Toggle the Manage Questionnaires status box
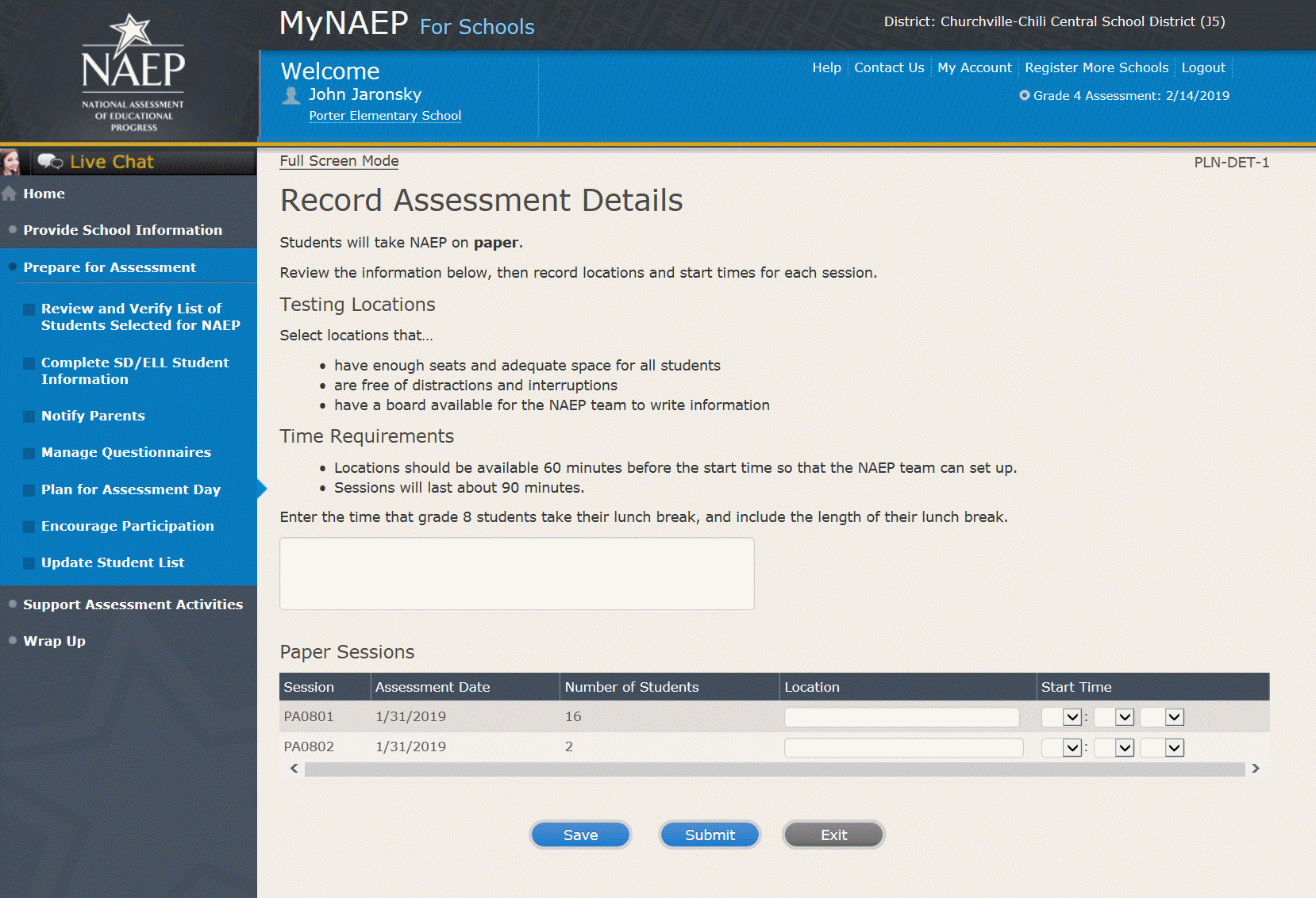1316x898 pixels. [29, 453]
